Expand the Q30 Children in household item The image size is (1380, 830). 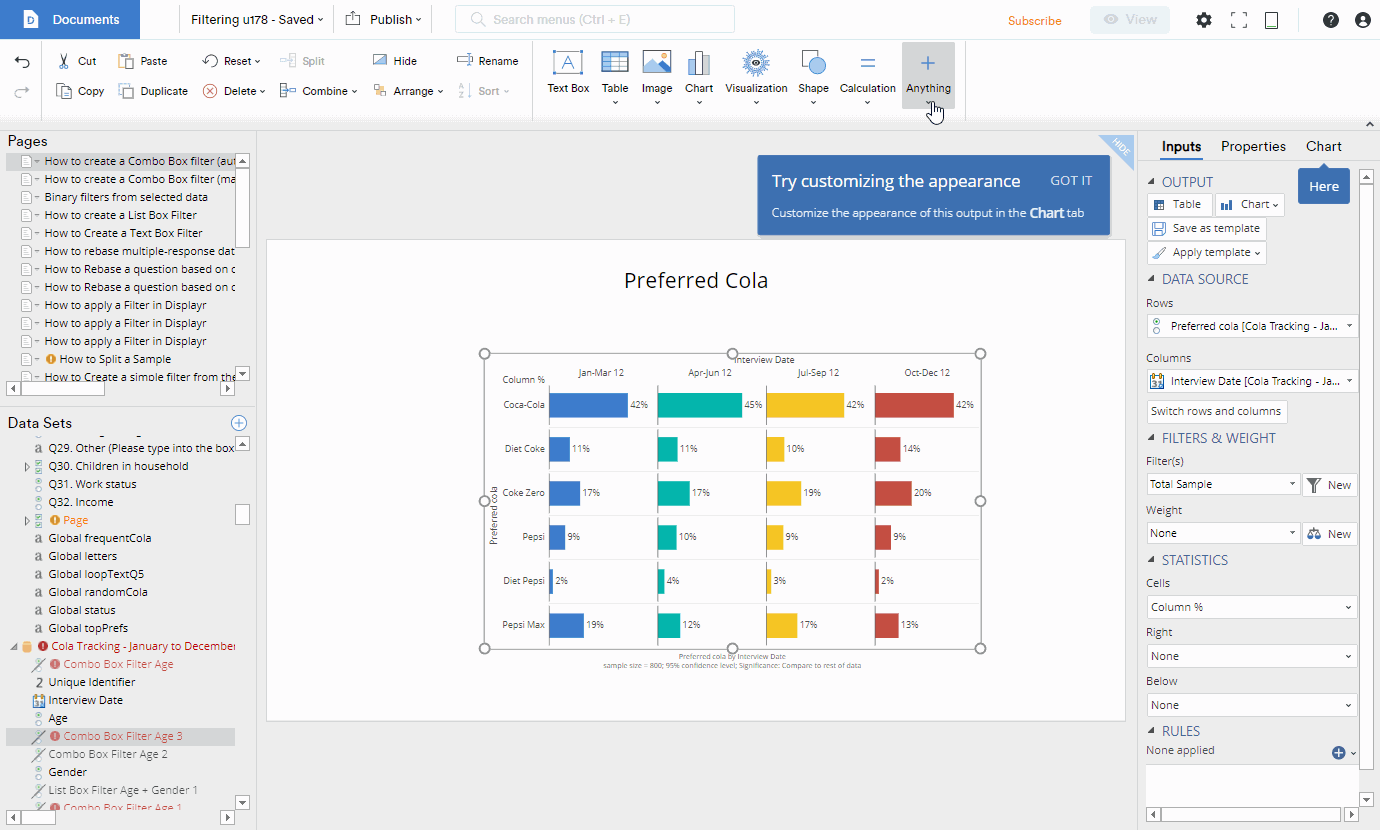pyautogui.click(x=27, y=467)
